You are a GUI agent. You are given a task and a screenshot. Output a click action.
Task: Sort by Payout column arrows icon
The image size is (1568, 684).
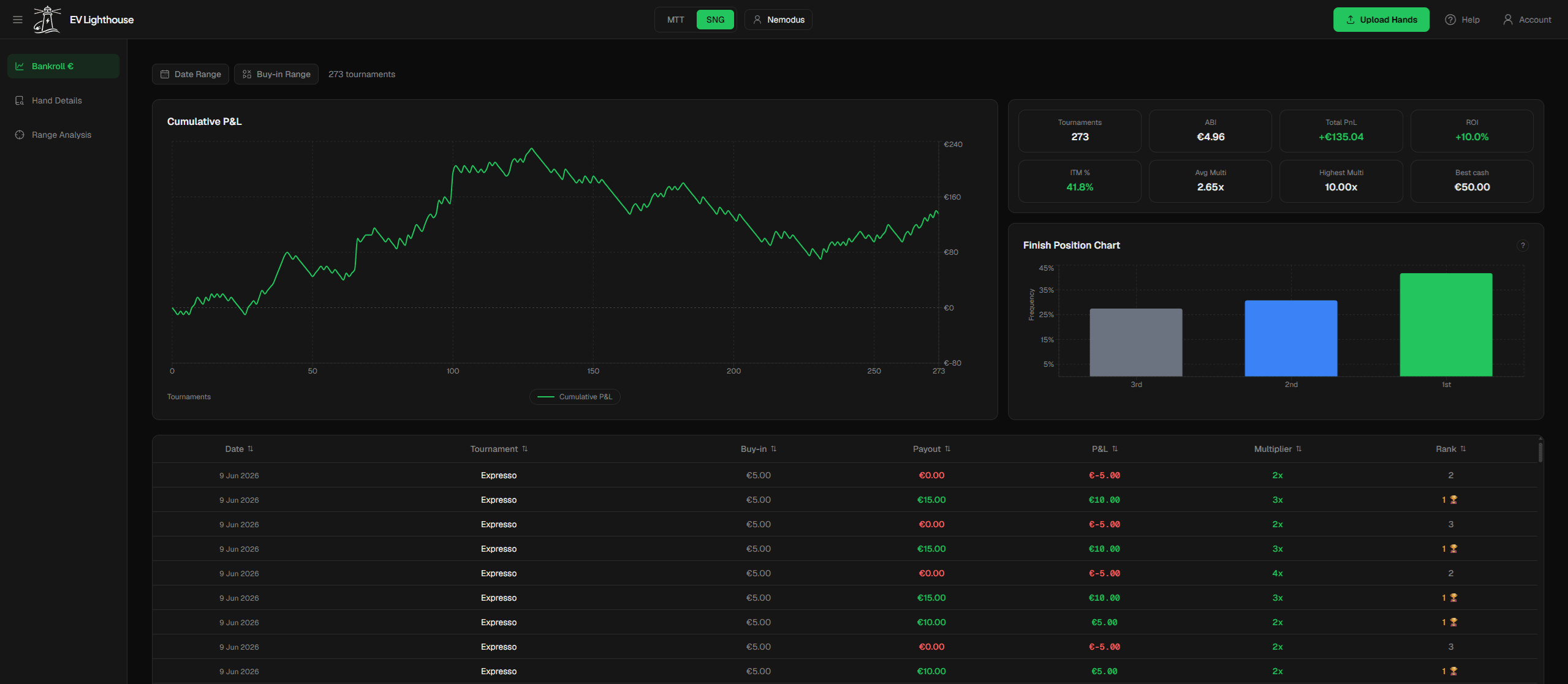[948, 449]
